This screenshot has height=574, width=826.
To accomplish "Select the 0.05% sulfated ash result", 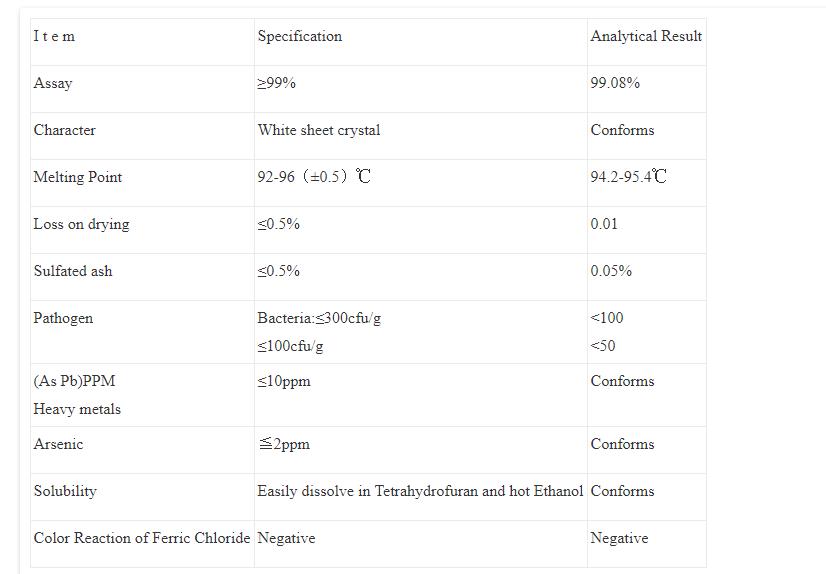I will [611, 272].
